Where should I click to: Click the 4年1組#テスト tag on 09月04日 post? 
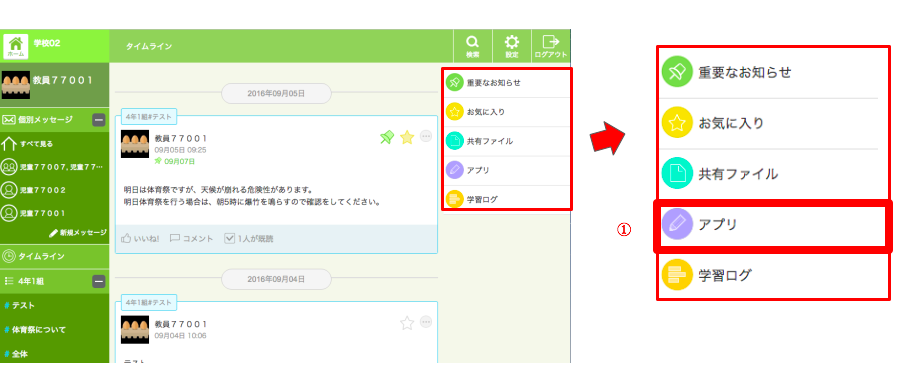tap(149, 302)
